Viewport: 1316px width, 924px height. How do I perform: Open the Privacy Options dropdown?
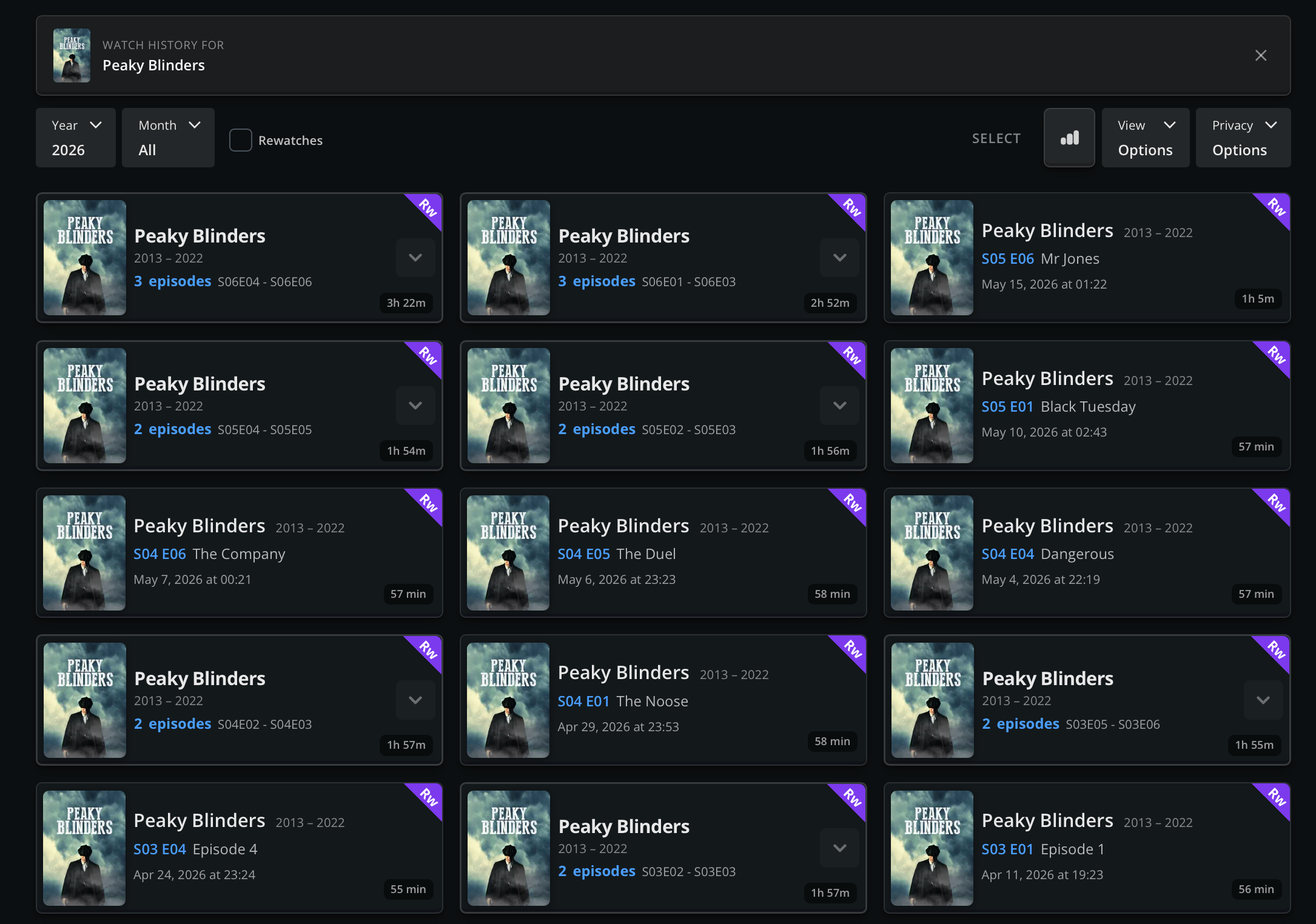(x=1243, y=138)
